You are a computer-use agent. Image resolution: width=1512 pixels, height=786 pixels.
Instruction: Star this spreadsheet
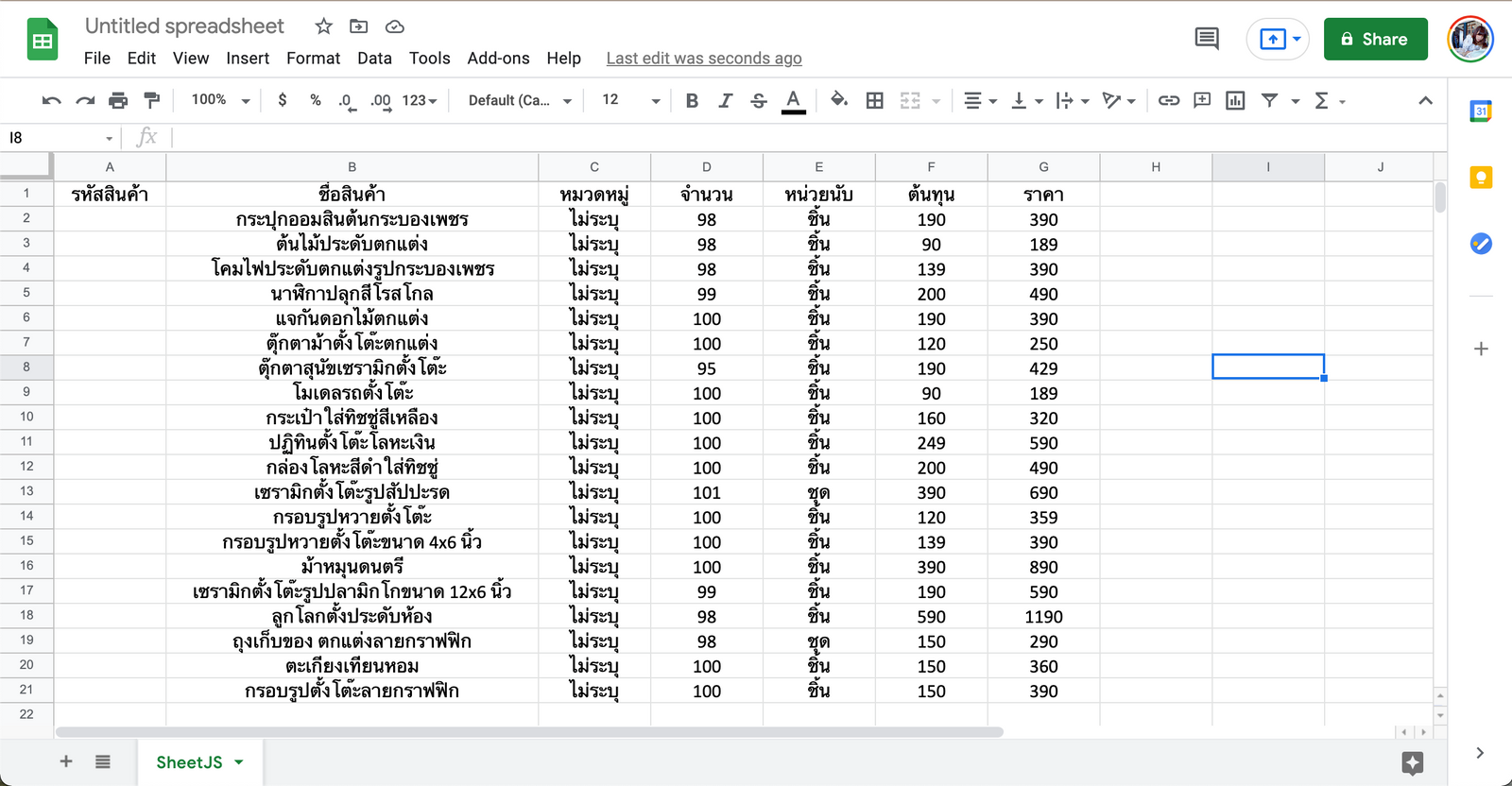pos(323,26)
